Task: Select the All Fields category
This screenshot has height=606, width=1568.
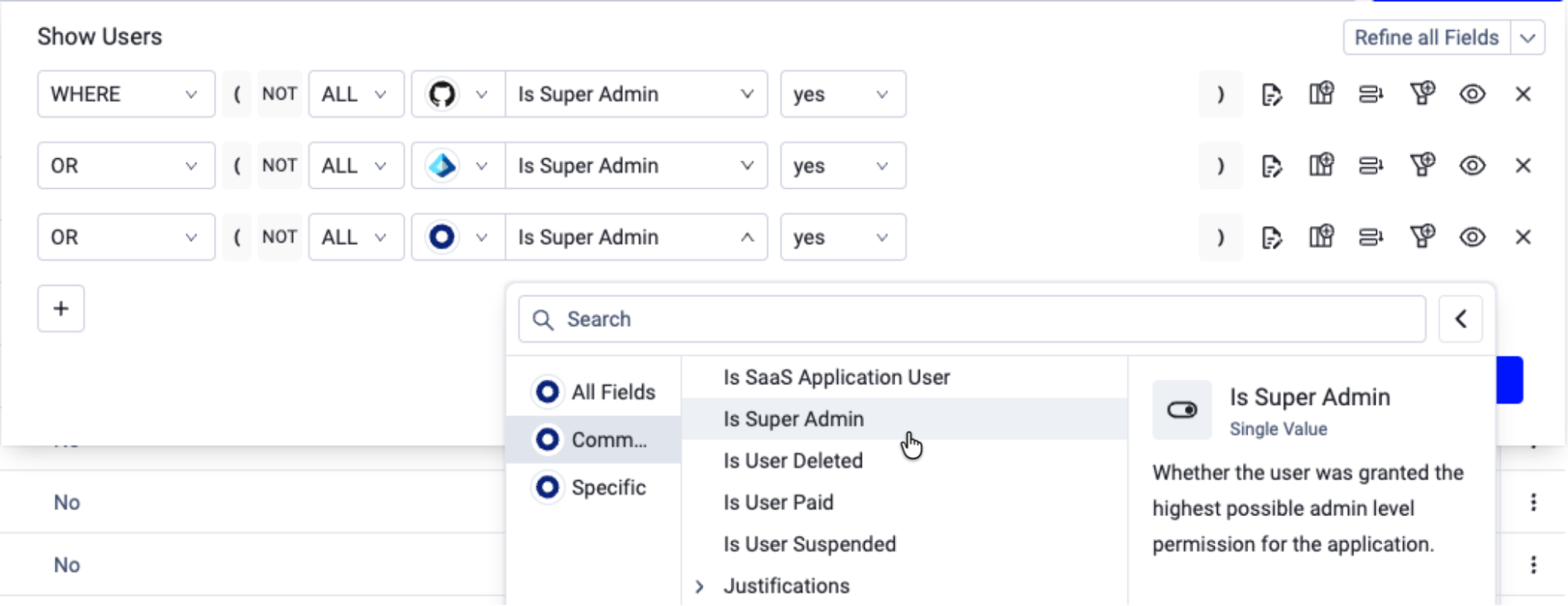Action: click(x=594, y=392)
